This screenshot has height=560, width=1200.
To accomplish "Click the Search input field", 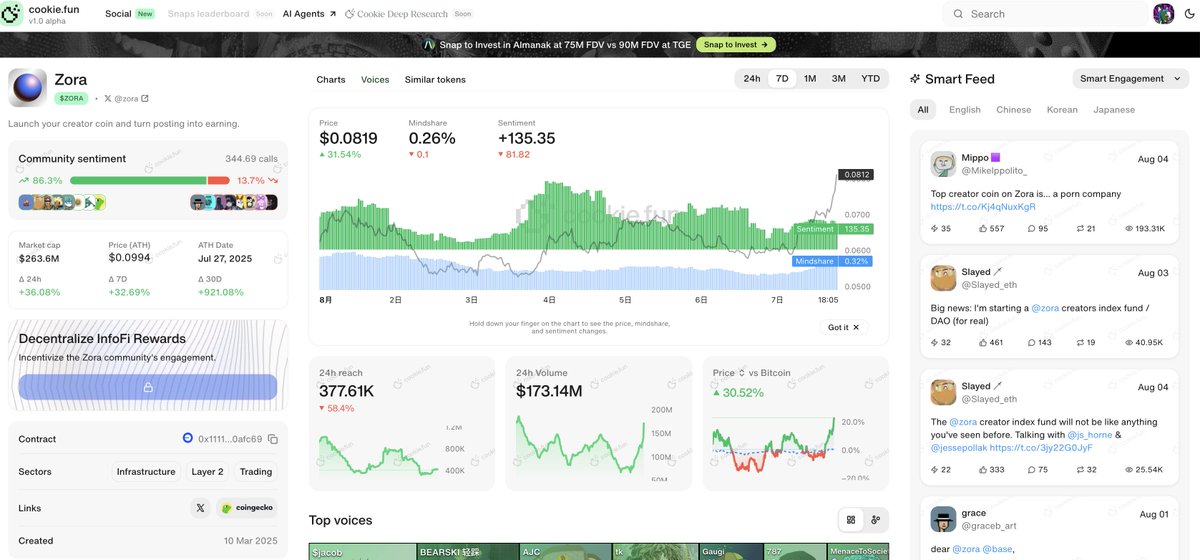I will [1045, 14].
